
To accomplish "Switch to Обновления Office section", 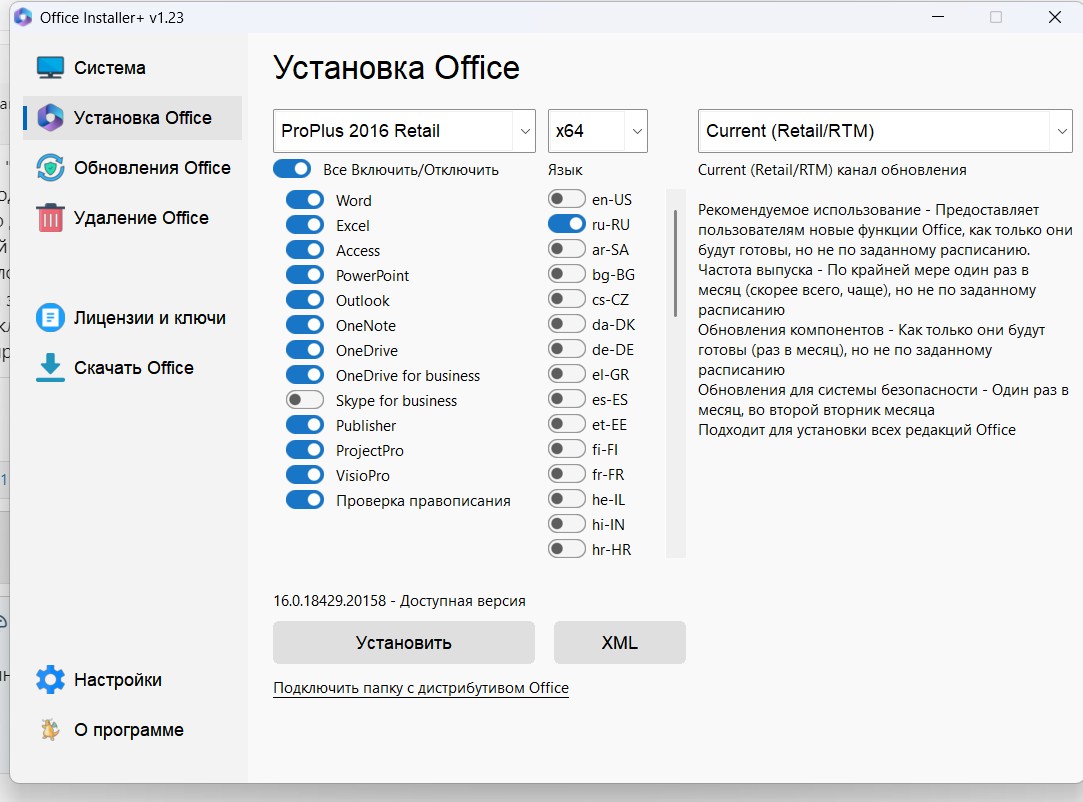I will (132, 168).
